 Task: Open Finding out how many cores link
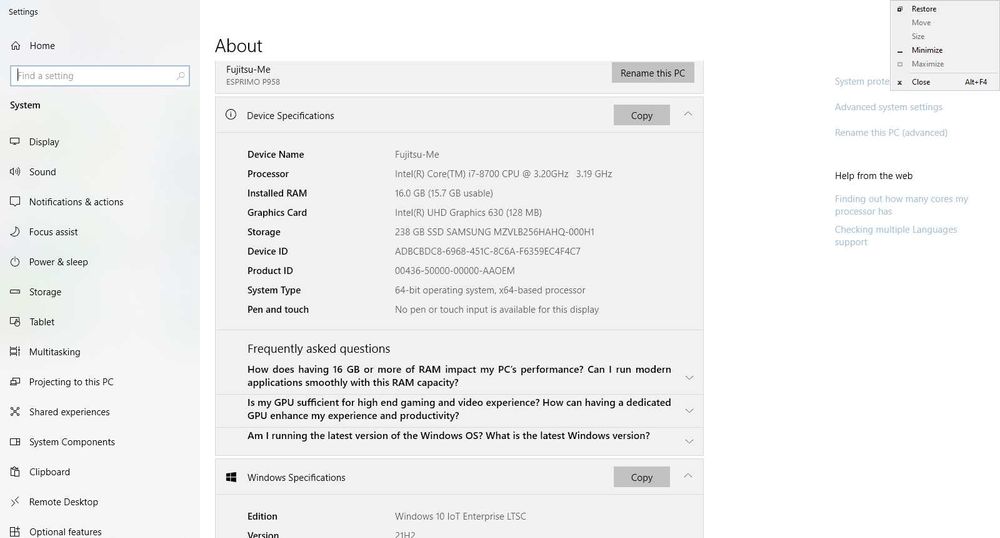[901, 205]
